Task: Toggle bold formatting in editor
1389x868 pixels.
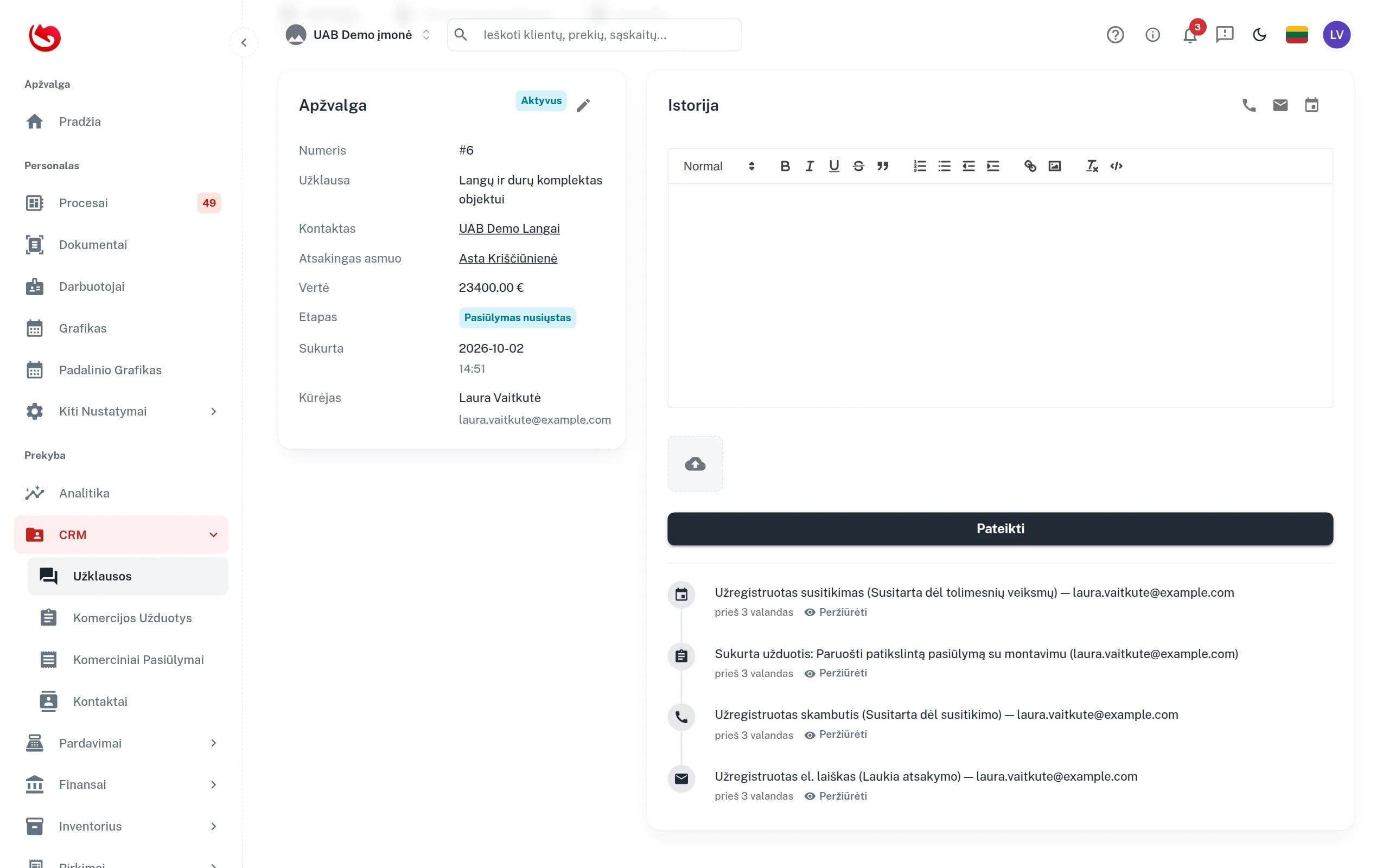Action: pos(785,166)
